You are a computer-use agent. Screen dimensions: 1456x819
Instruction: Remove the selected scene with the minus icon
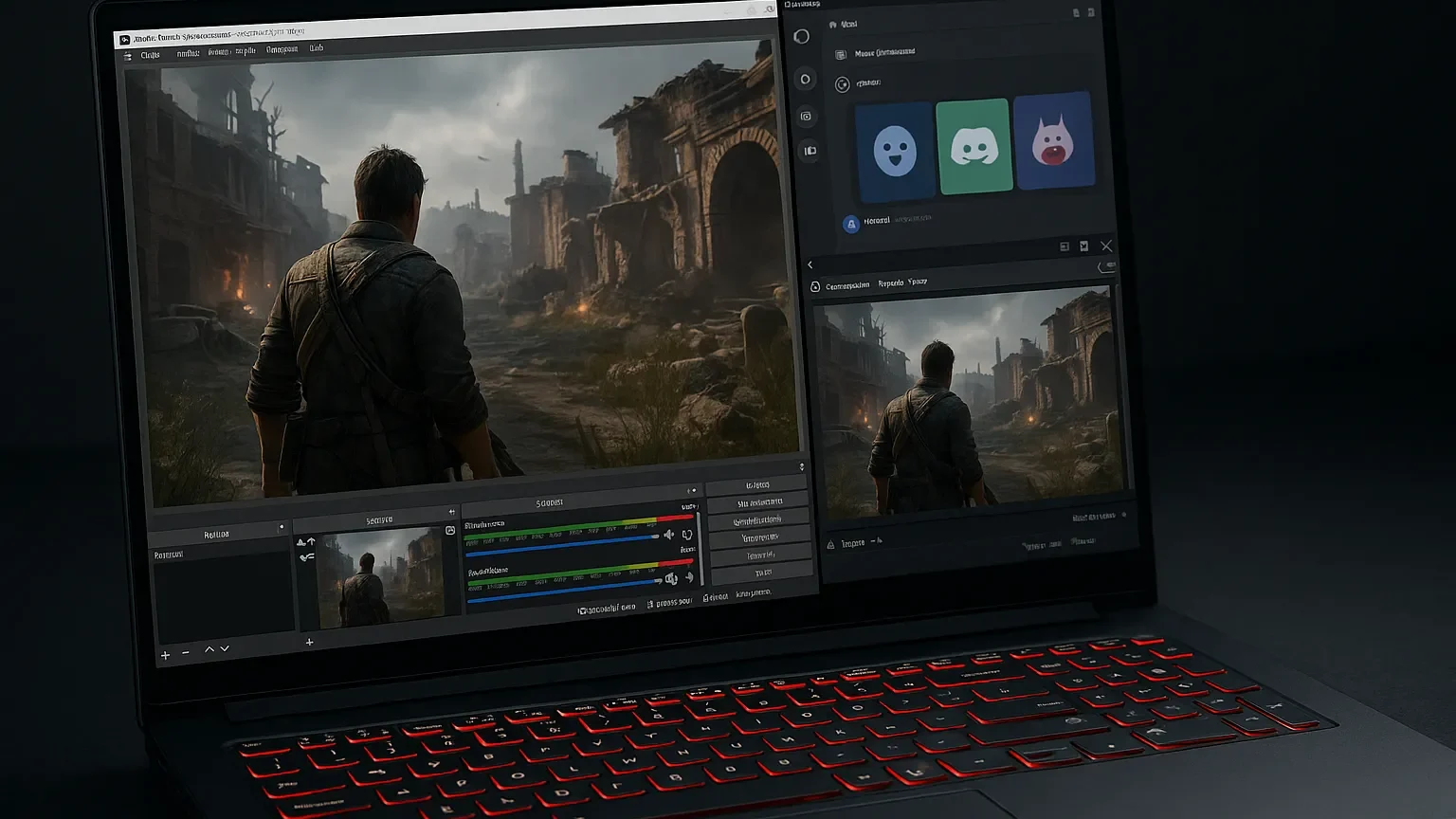point(186,653)
